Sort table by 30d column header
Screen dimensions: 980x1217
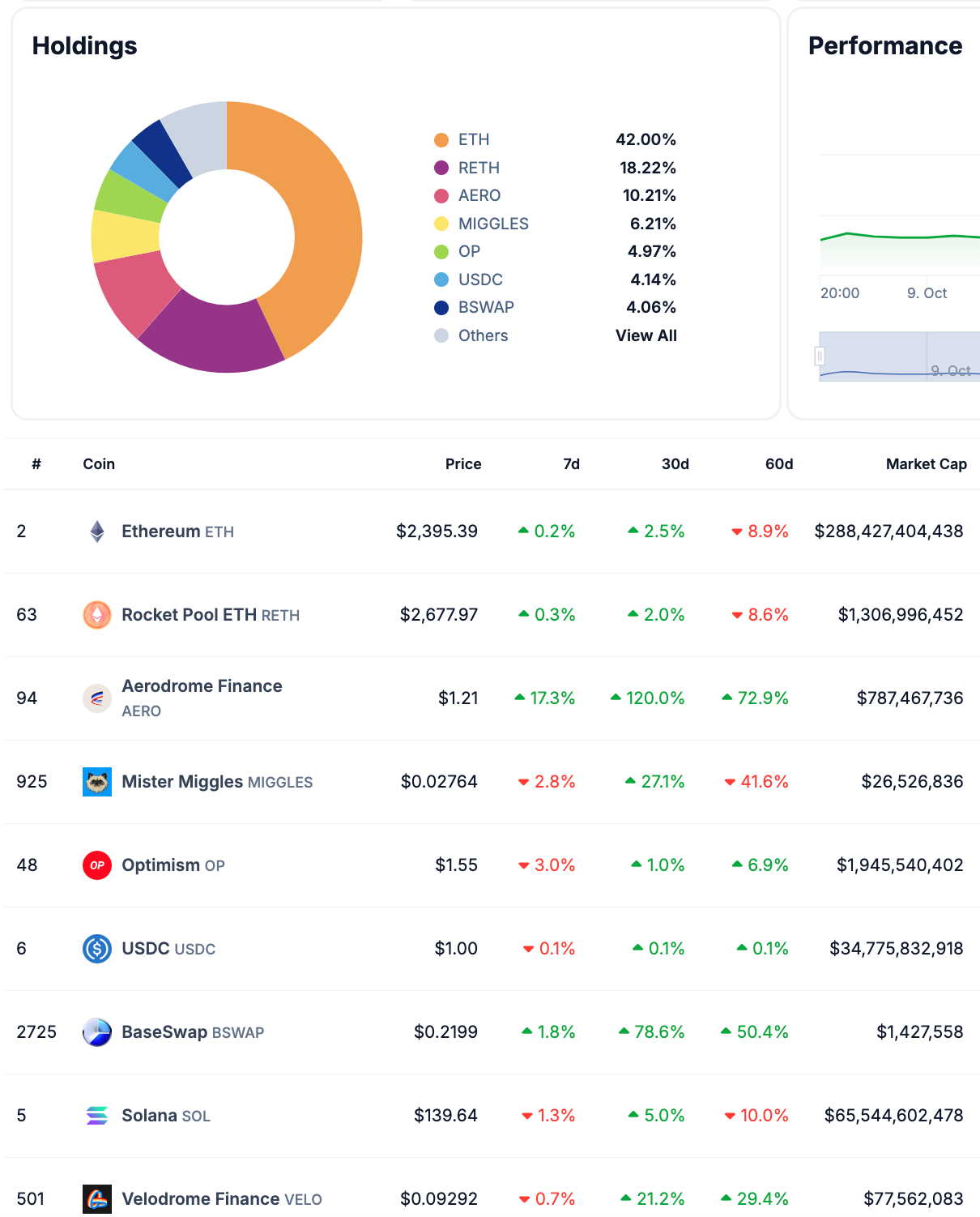675,464
